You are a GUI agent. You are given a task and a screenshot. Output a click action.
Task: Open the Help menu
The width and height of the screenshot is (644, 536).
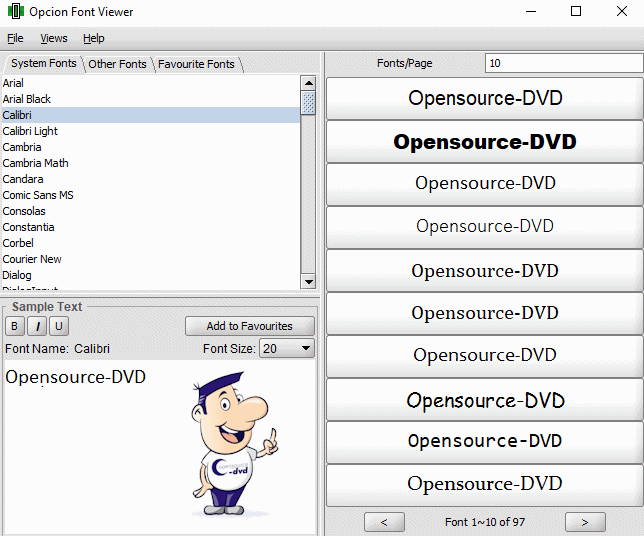pos(94,38)
